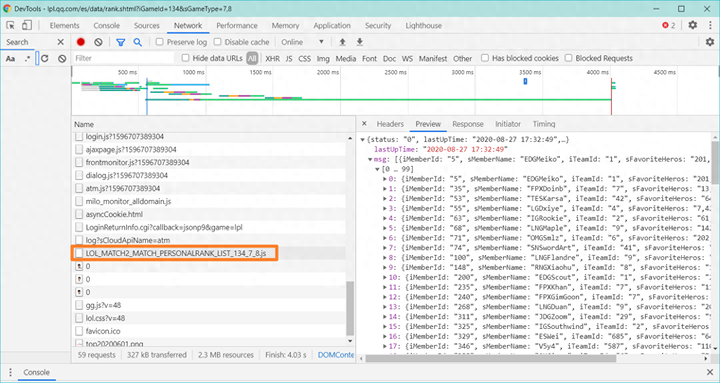This screenshot has width=720, height=383.
Task: Enable the Preserve log checkbox
Action: pos(159,42)
